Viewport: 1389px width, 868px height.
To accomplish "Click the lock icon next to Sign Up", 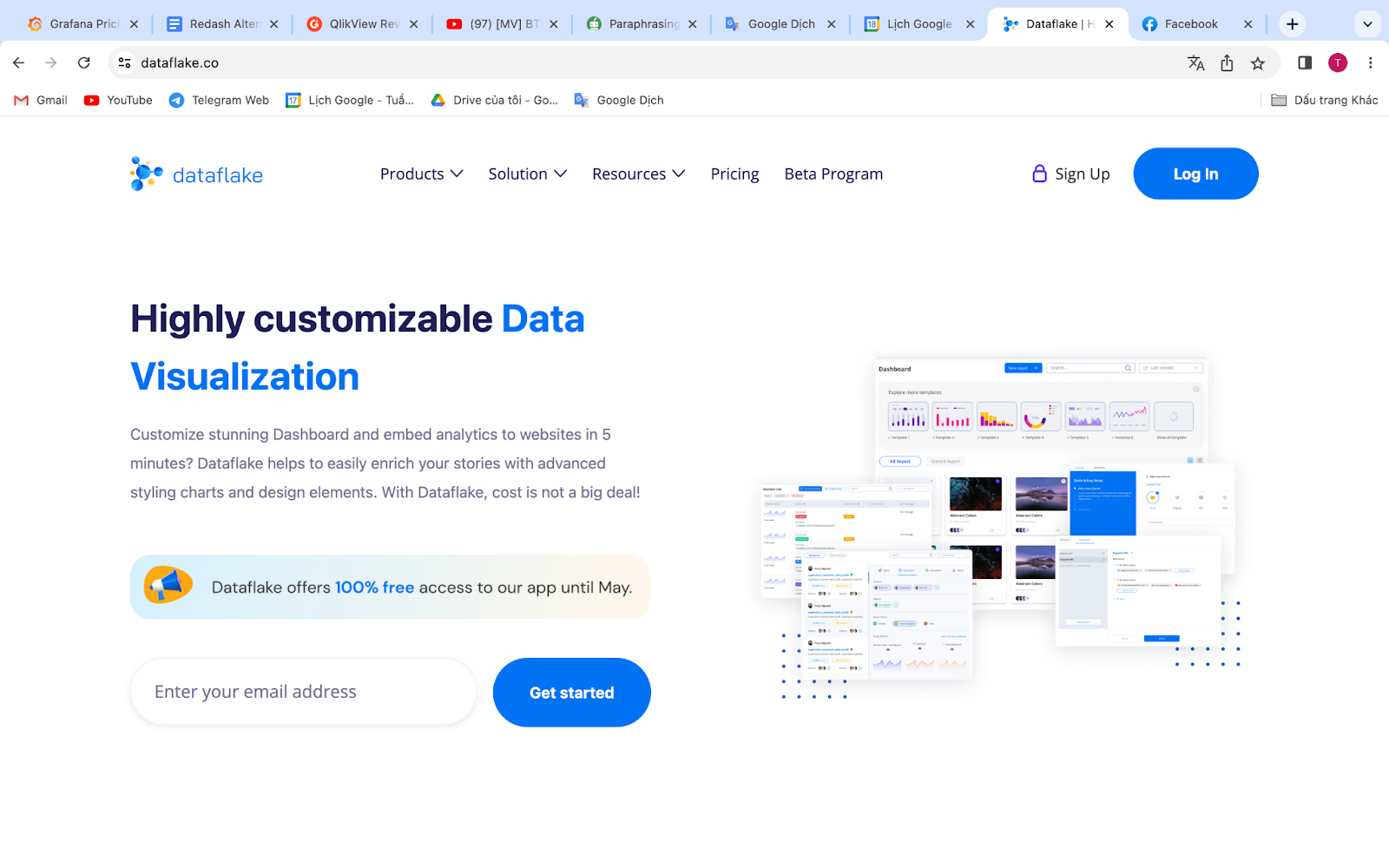I will point(1038,174).
